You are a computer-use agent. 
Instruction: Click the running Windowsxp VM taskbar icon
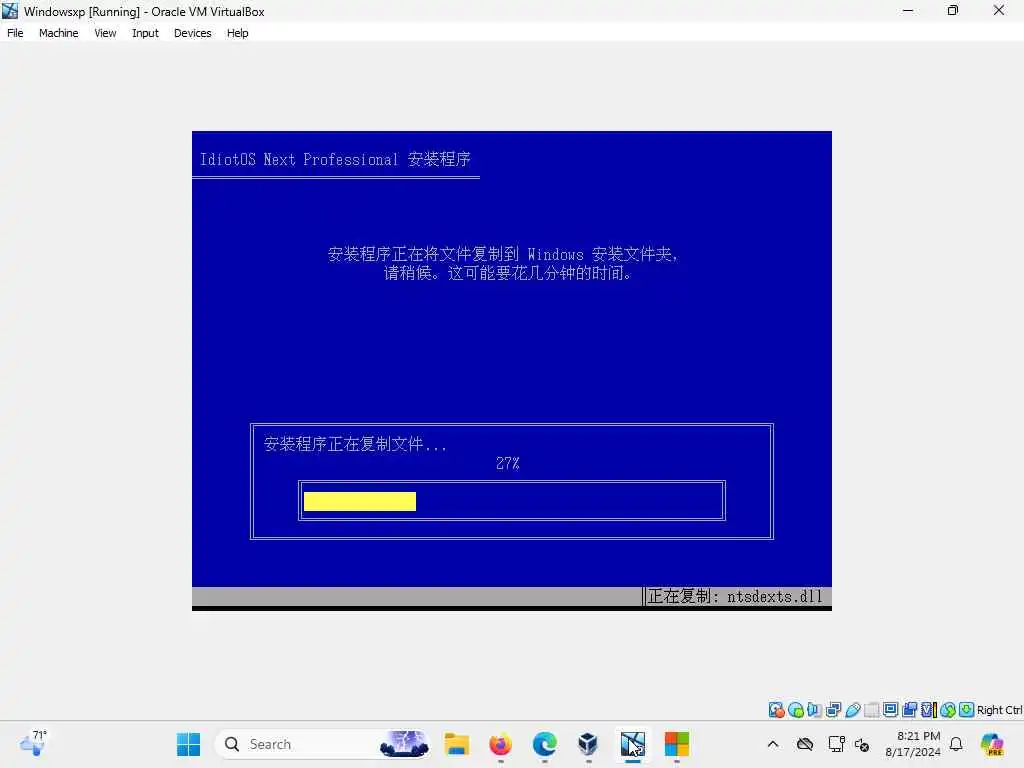click(x=632, y=744)
